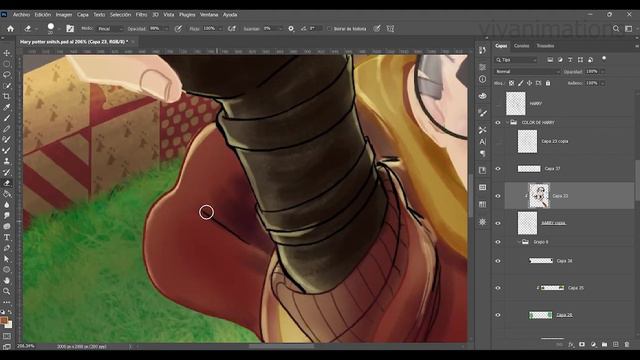Open the Filtro menu
Viewport: 640px width, 360px height.
pyautogui.click(x=141, y=14)
